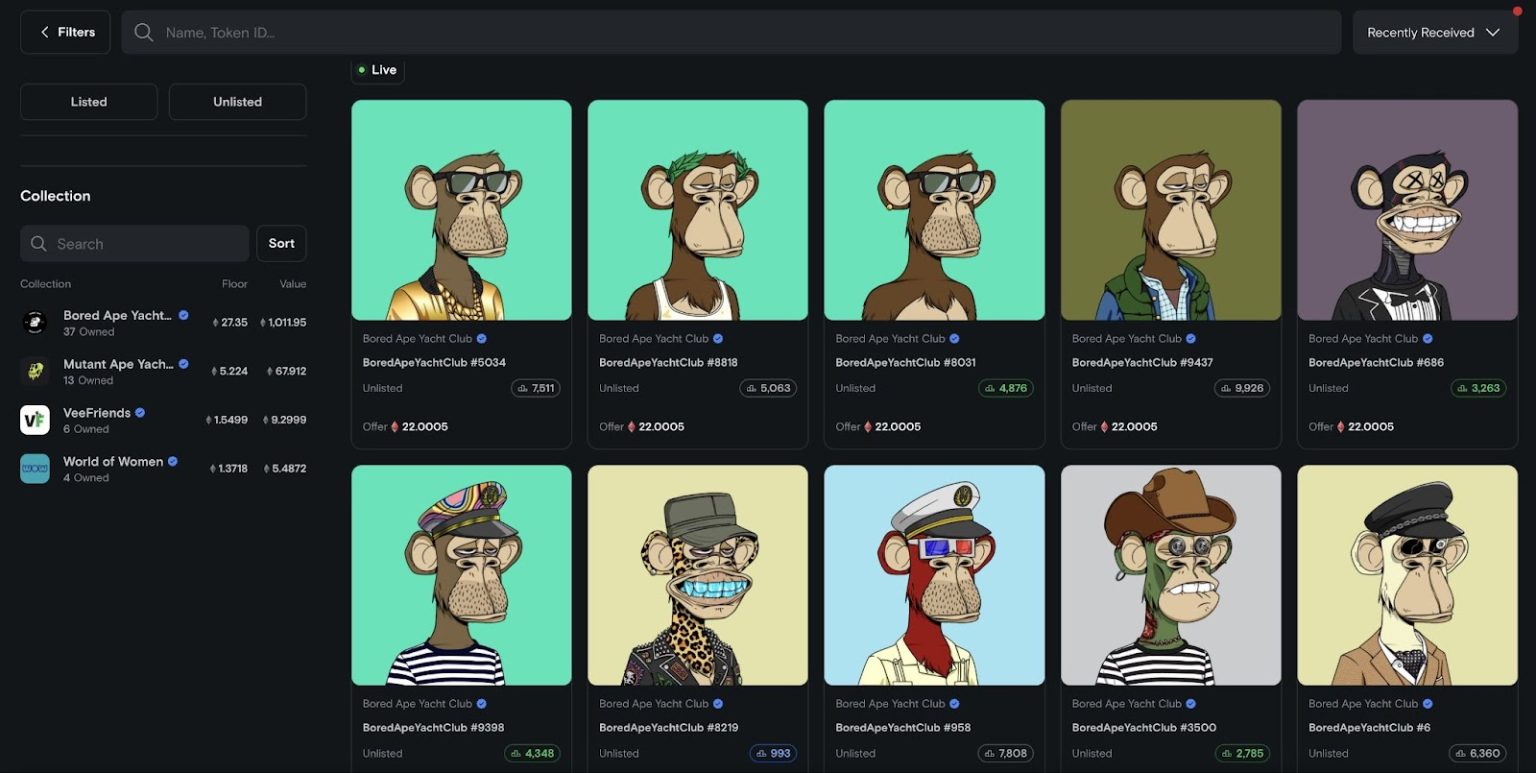The height and width of the screenshot is (773, 1536).
Task: Click the World of Women collection icon
Action: point(35,469)
